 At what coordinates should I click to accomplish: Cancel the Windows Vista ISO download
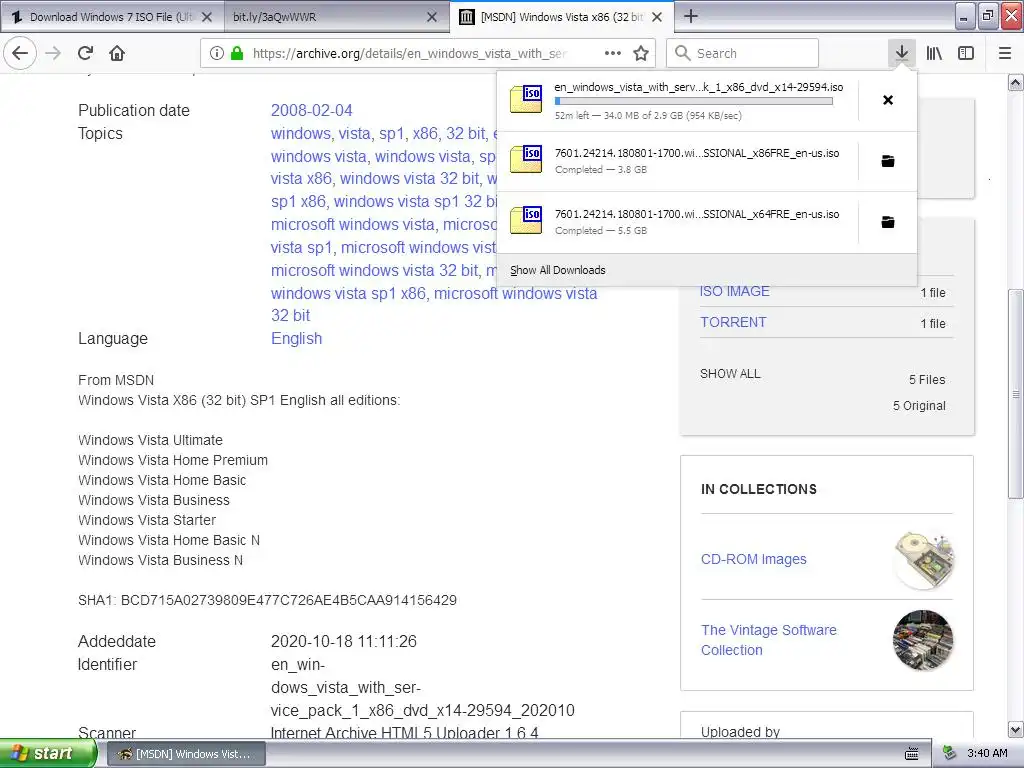click(x=888, y=100)
